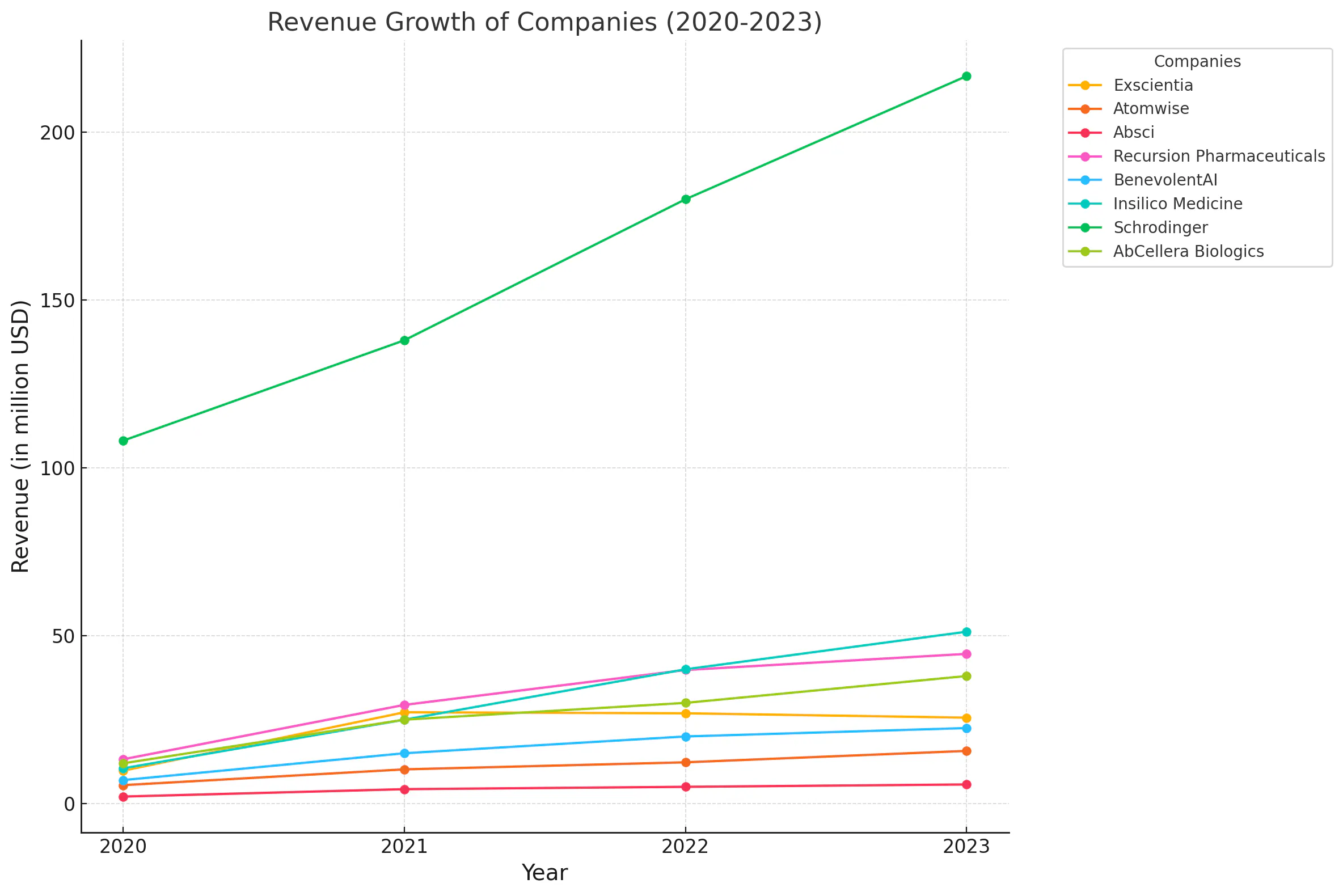This screenshot has height=896, width=1343.
Task: Click the 'Companies' legend title
Action: pos(1197,62)
